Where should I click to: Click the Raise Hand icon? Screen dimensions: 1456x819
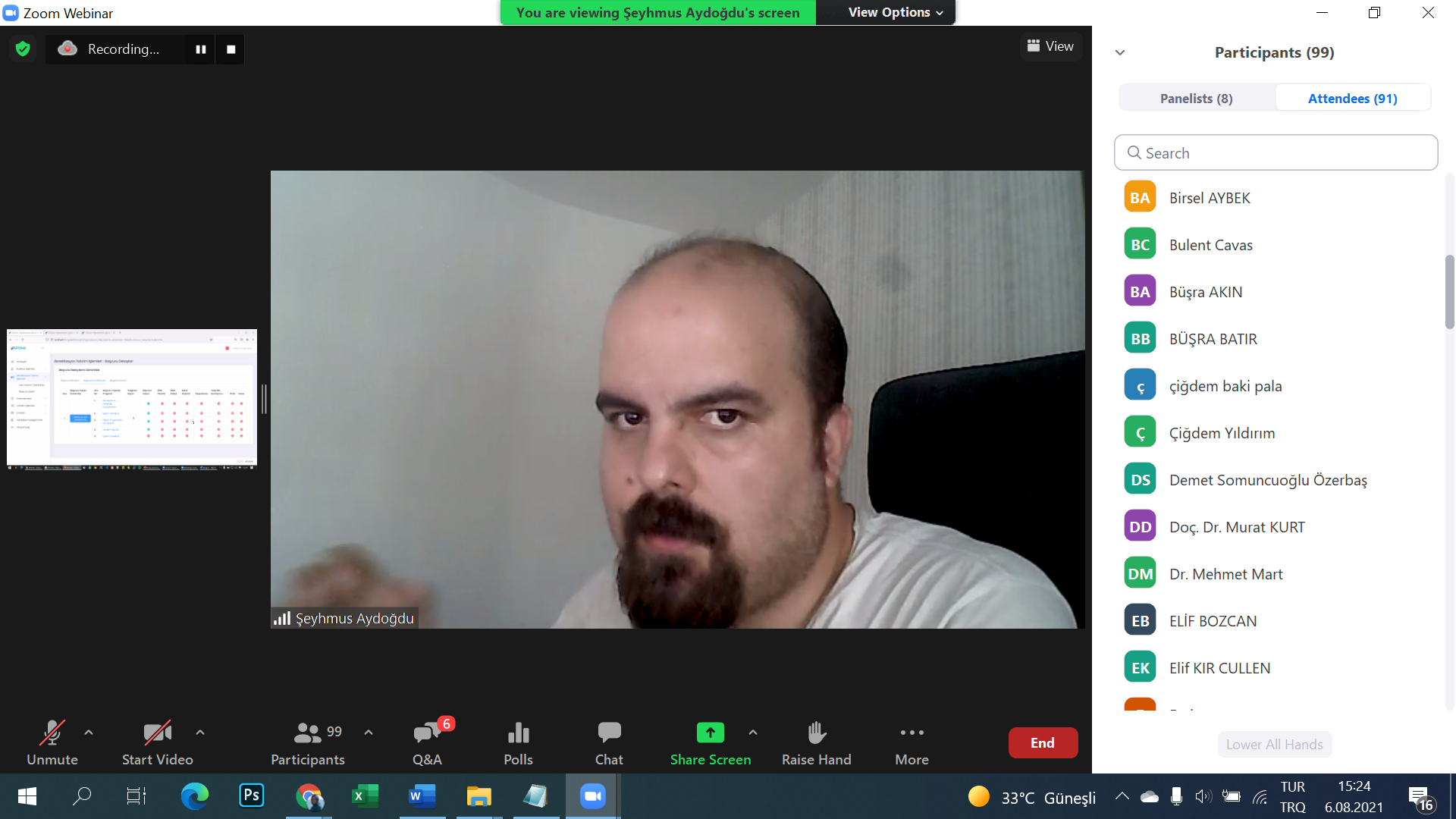coord(816,733)
